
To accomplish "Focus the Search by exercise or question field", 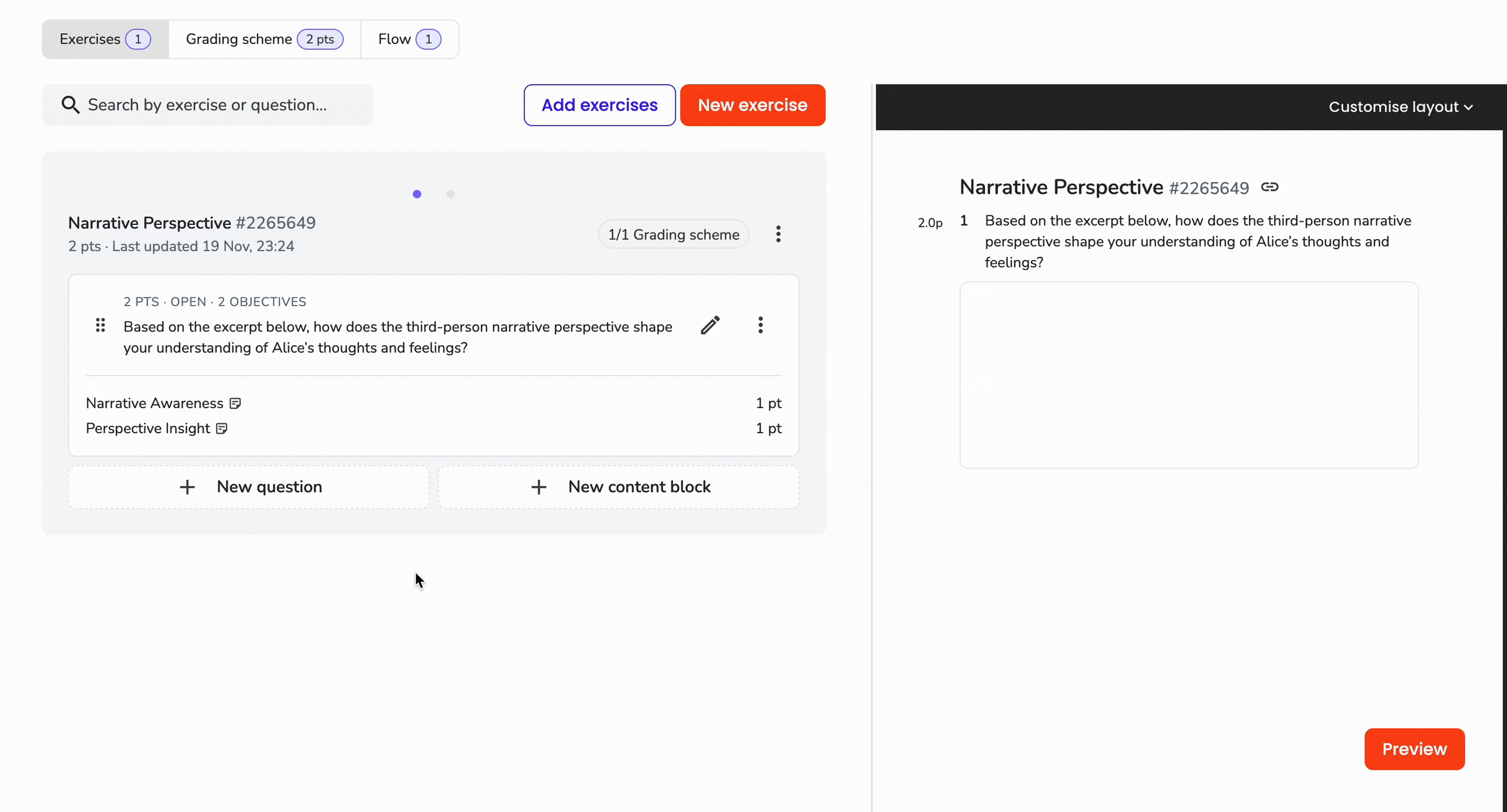I will click(x=207, y=105).
